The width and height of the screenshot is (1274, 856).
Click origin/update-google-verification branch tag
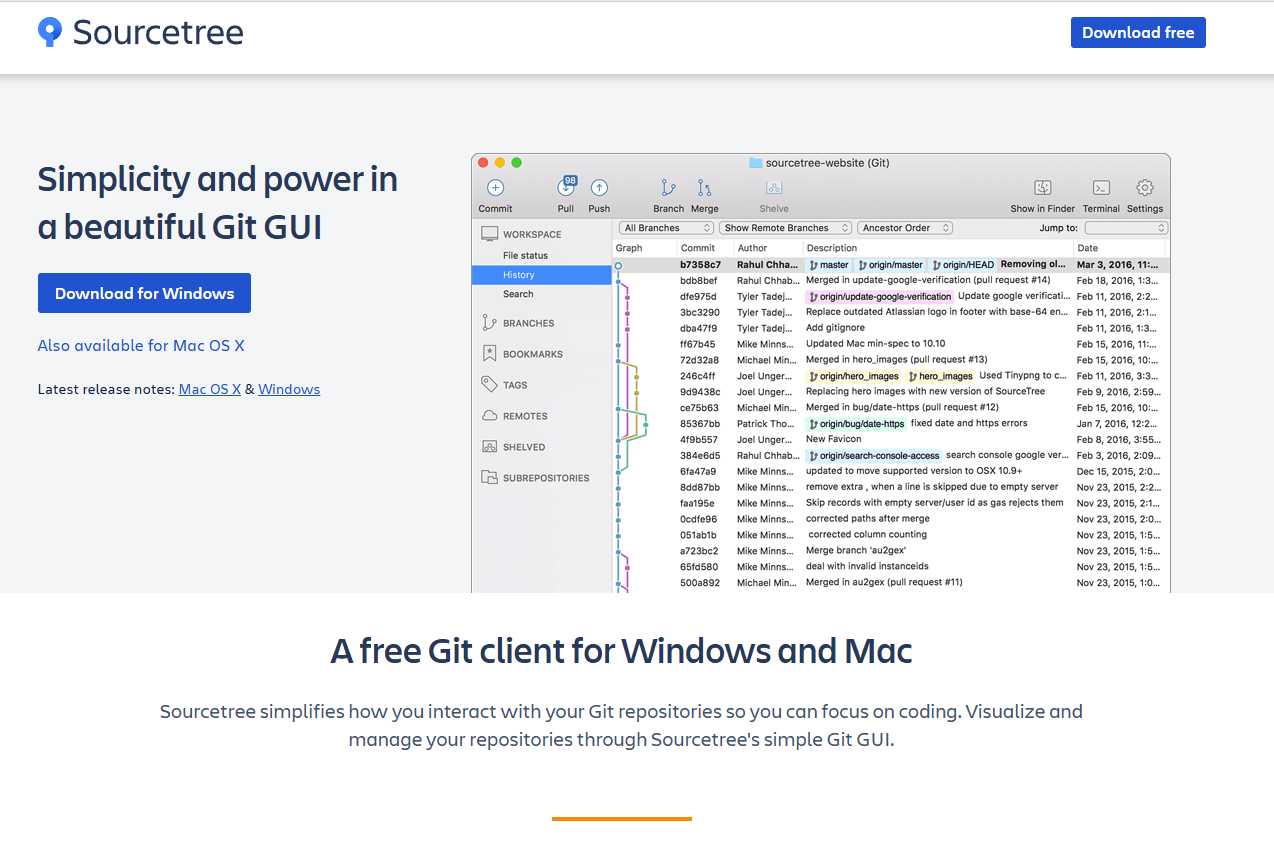pos(880,297)
